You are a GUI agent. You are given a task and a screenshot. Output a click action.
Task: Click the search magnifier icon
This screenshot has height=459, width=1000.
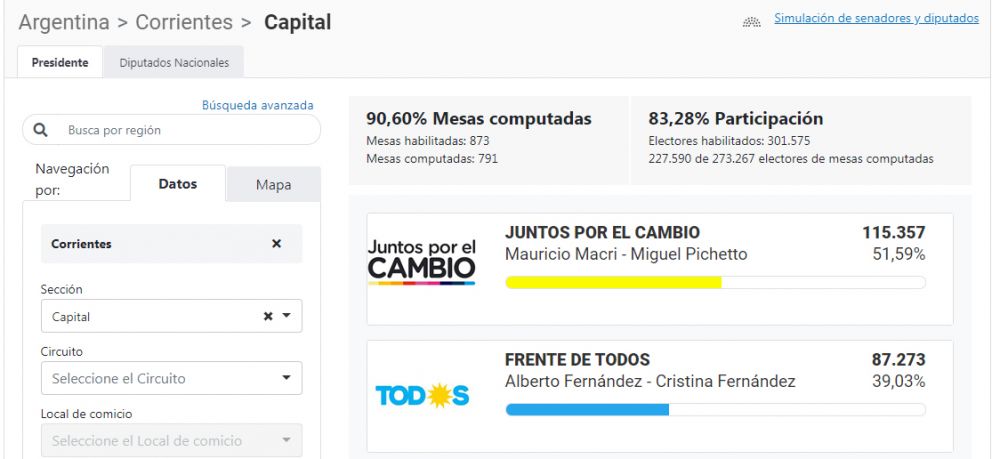click(x=41, y=130)
